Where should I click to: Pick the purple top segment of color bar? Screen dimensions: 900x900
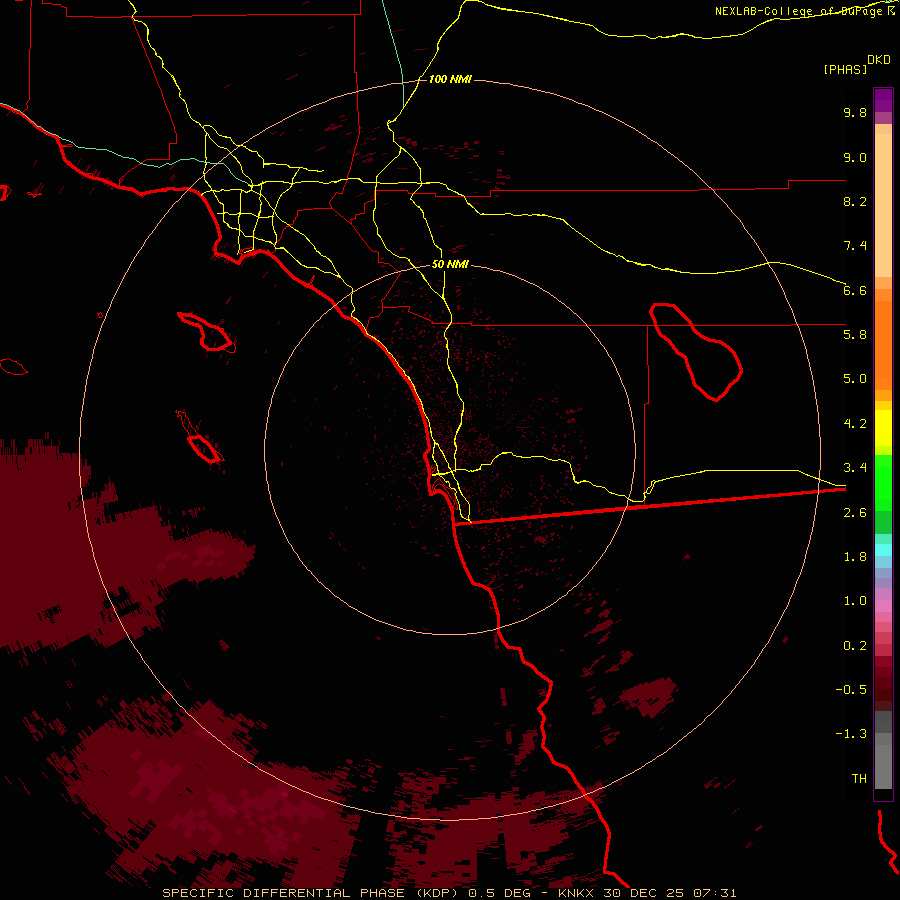pyautogui.click(x=883, y=100)
